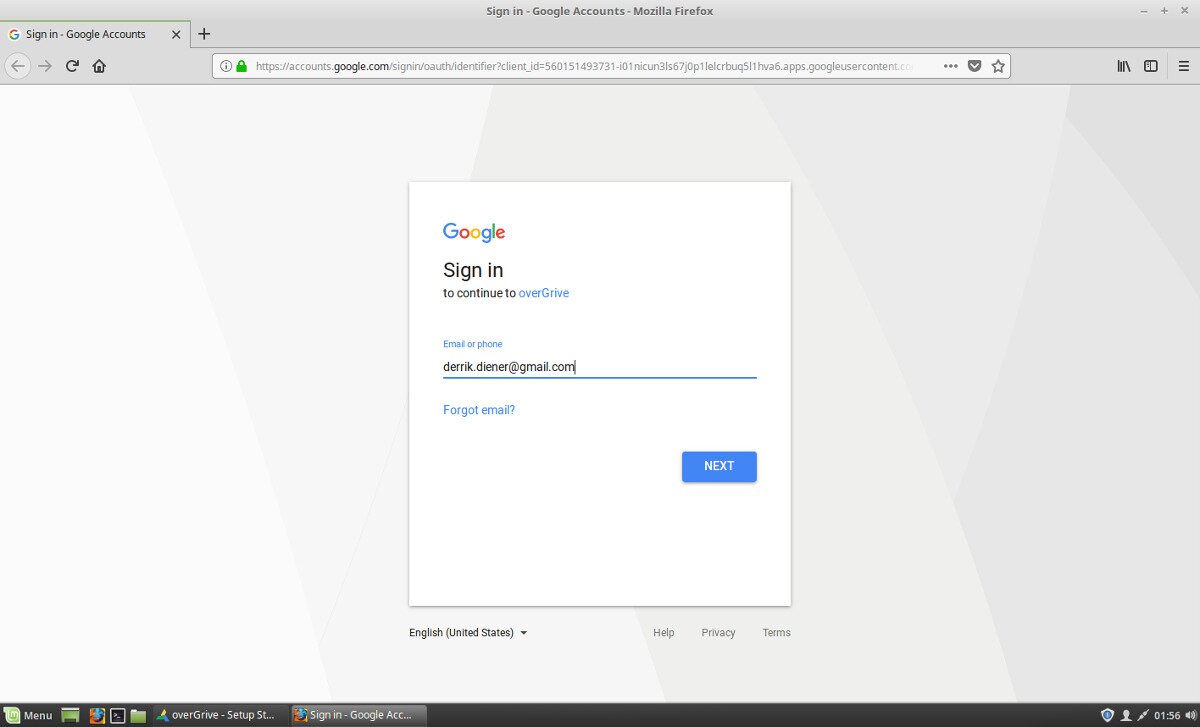Save page to Pocket
Image resolution: width=1200 pixels, height=727 pixels.
[974, 66]
